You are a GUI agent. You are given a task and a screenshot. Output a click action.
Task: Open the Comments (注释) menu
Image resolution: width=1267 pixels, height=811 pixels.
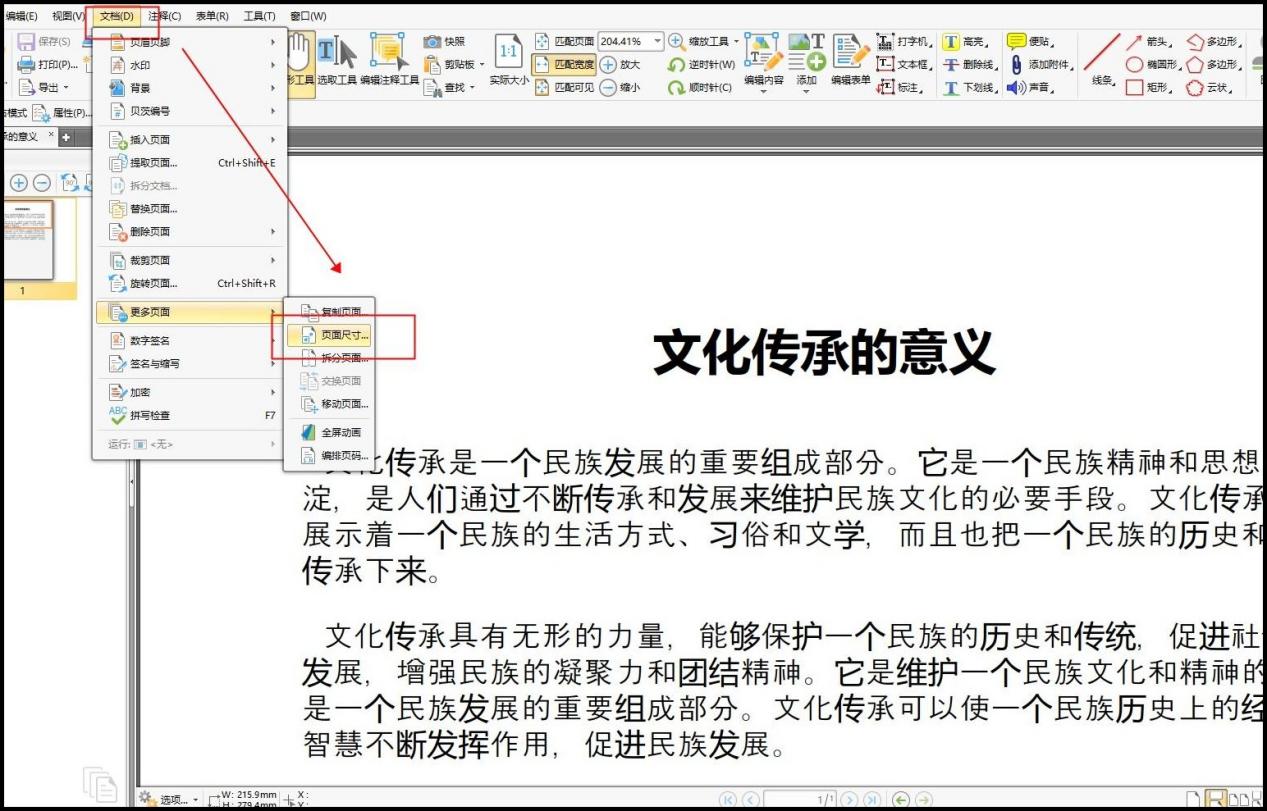pyautogui.click(x=163, y=15)
